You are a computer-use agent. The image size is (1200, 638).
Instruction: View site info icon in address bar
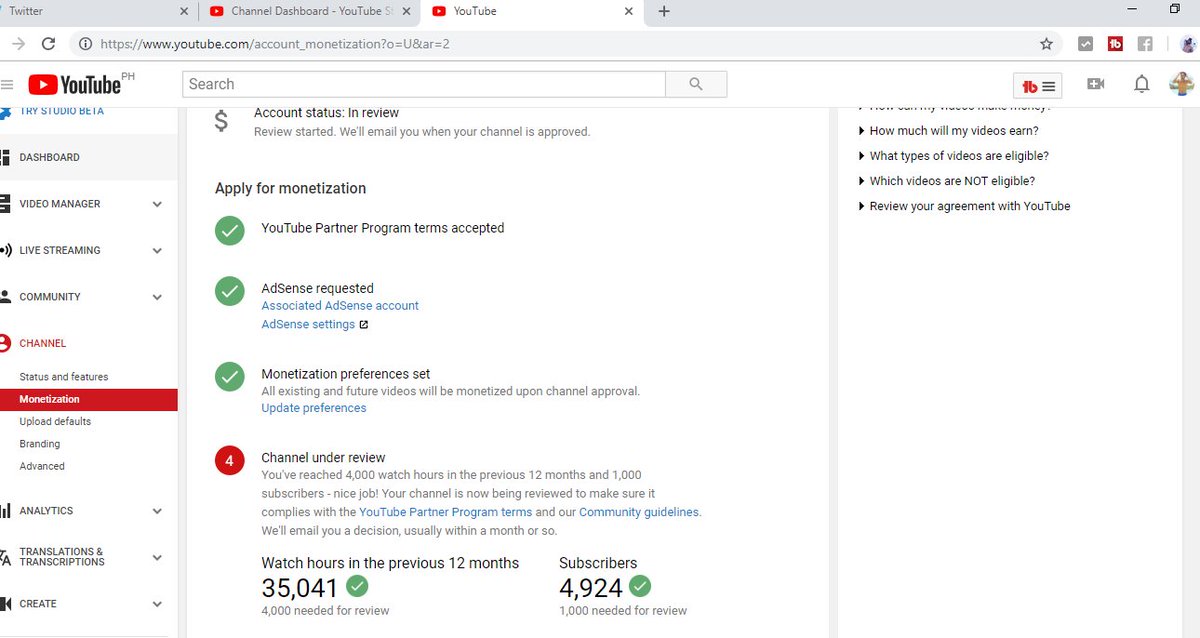pos(85,44)
